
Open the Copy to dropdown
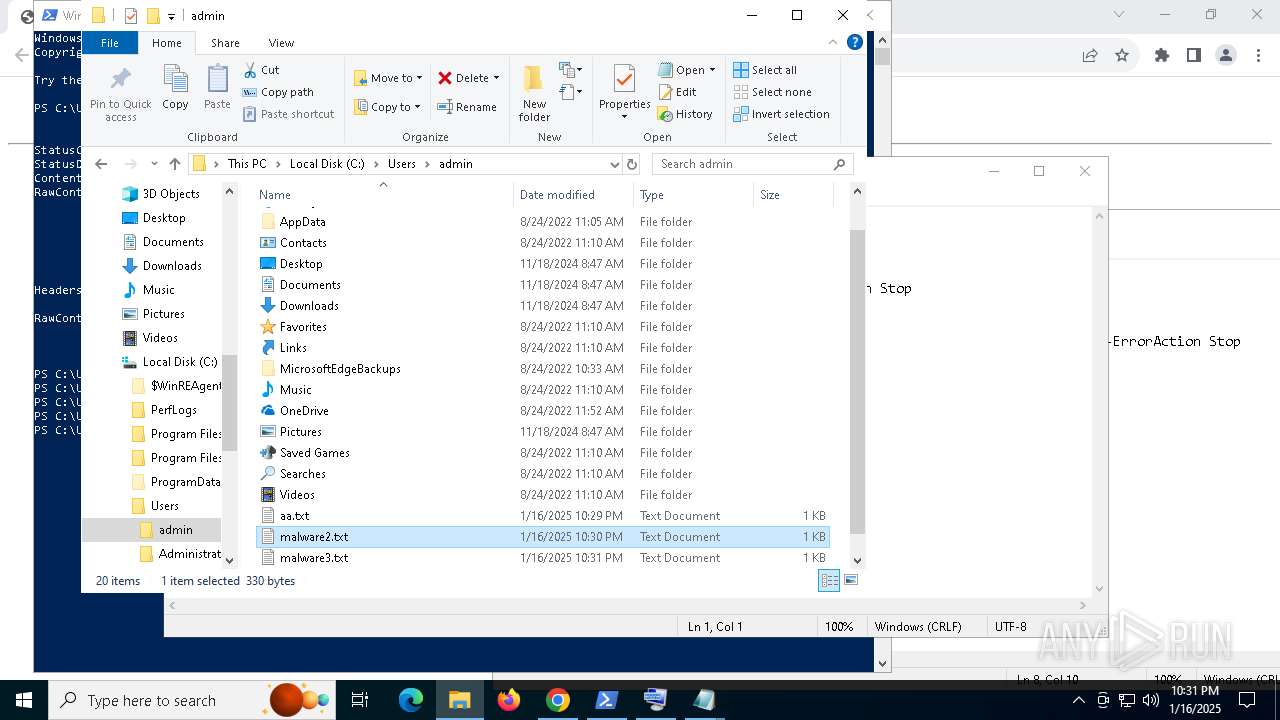(388, 107)
